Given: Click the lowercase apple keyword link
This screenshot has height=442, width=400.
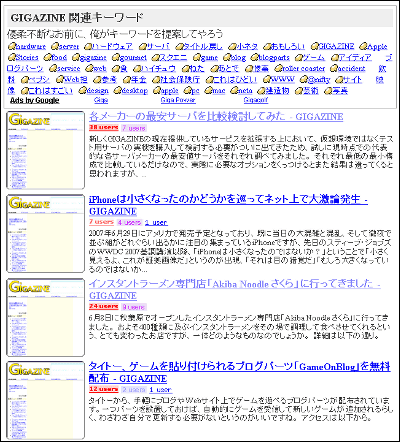Looking at the screenshot, I should pyautogui.click(x=170, y=91).
